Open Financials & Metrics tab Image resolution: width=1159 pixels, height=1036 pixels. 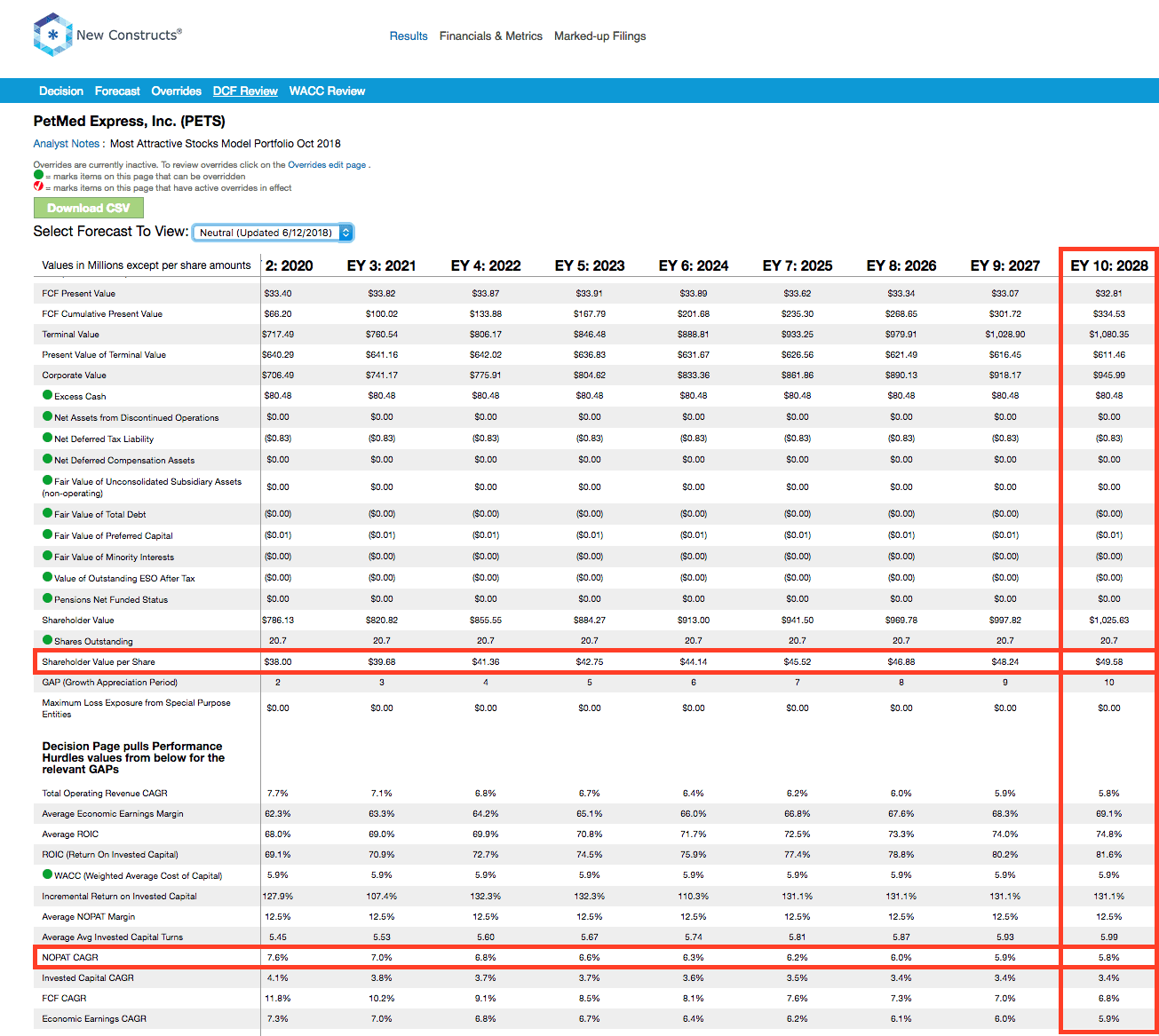491,36
